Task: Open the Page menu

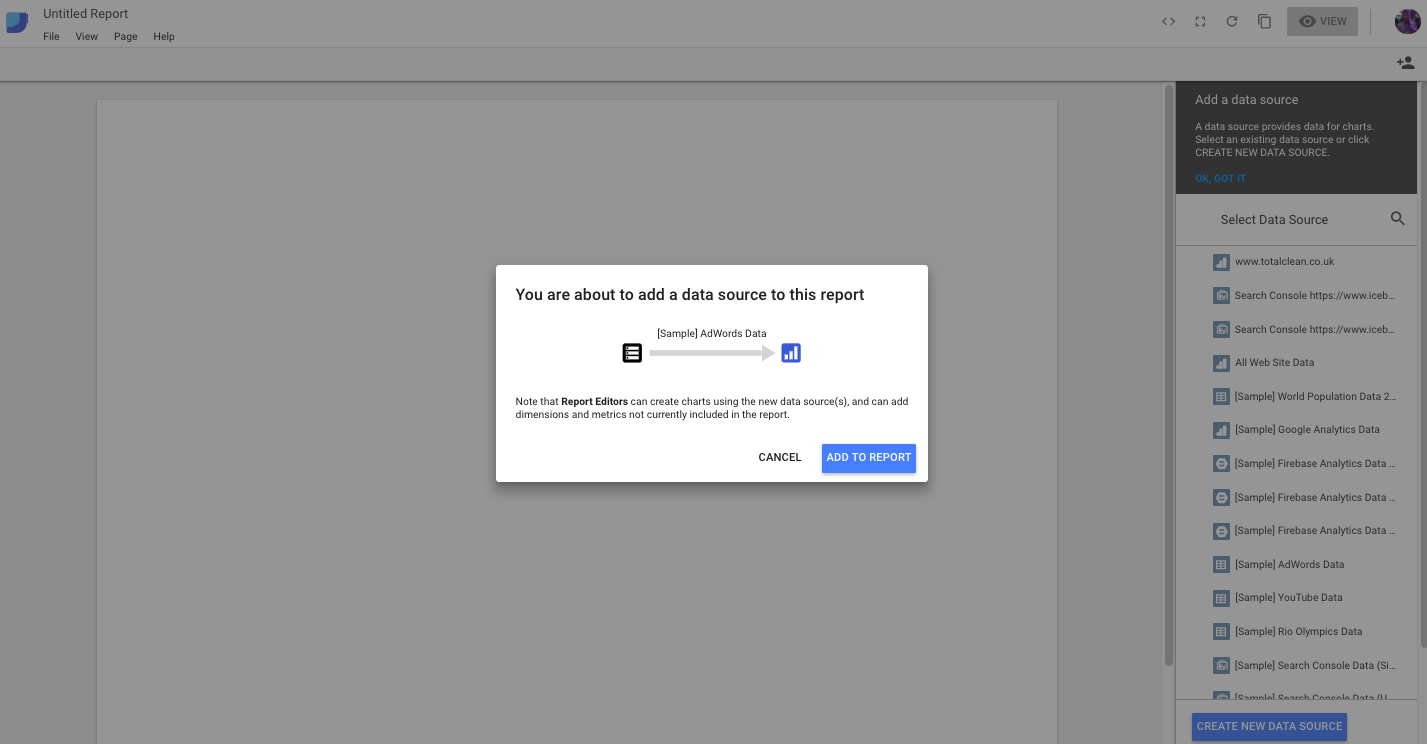Action: coord(125,36)
